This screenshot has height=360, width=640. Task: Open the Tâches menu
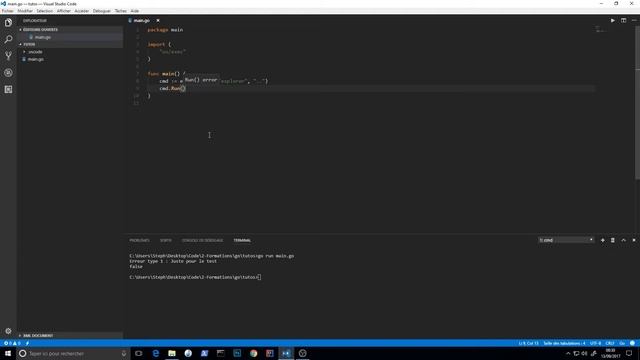pos(120,11)
